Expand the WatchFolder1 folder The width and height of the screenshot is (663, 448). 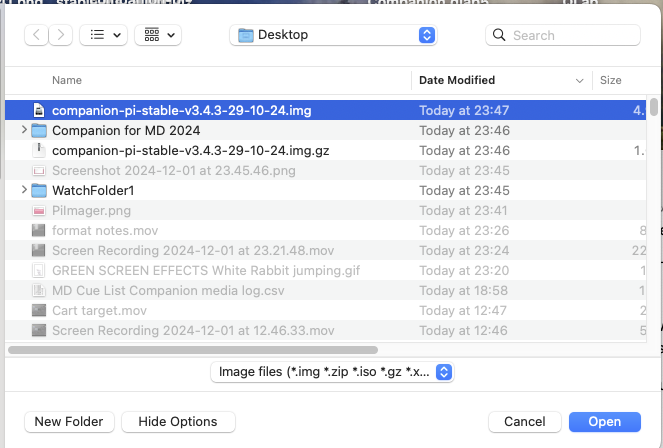24,190
